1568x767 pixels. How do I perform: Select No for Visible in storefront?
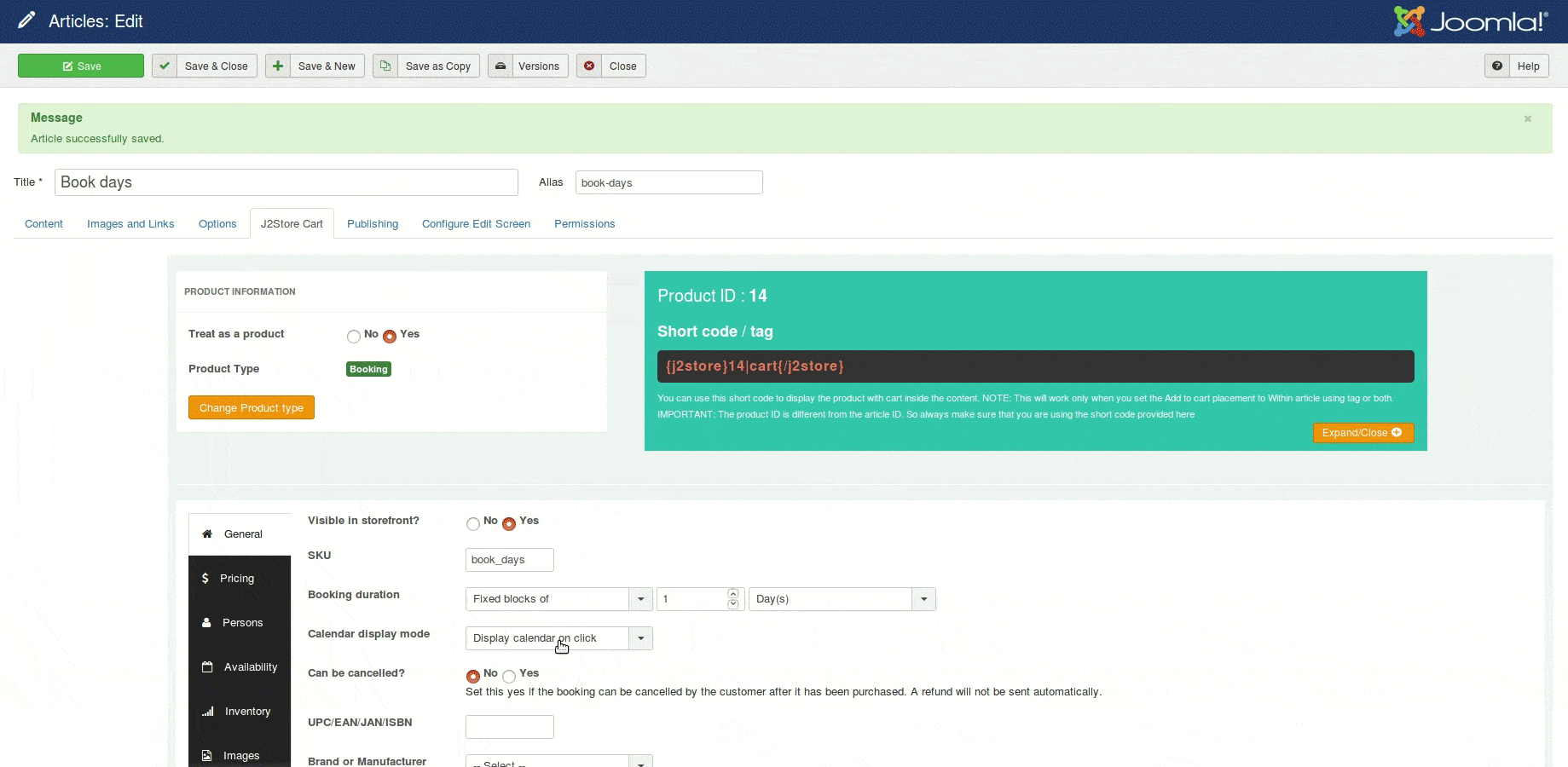pos(473,524)
